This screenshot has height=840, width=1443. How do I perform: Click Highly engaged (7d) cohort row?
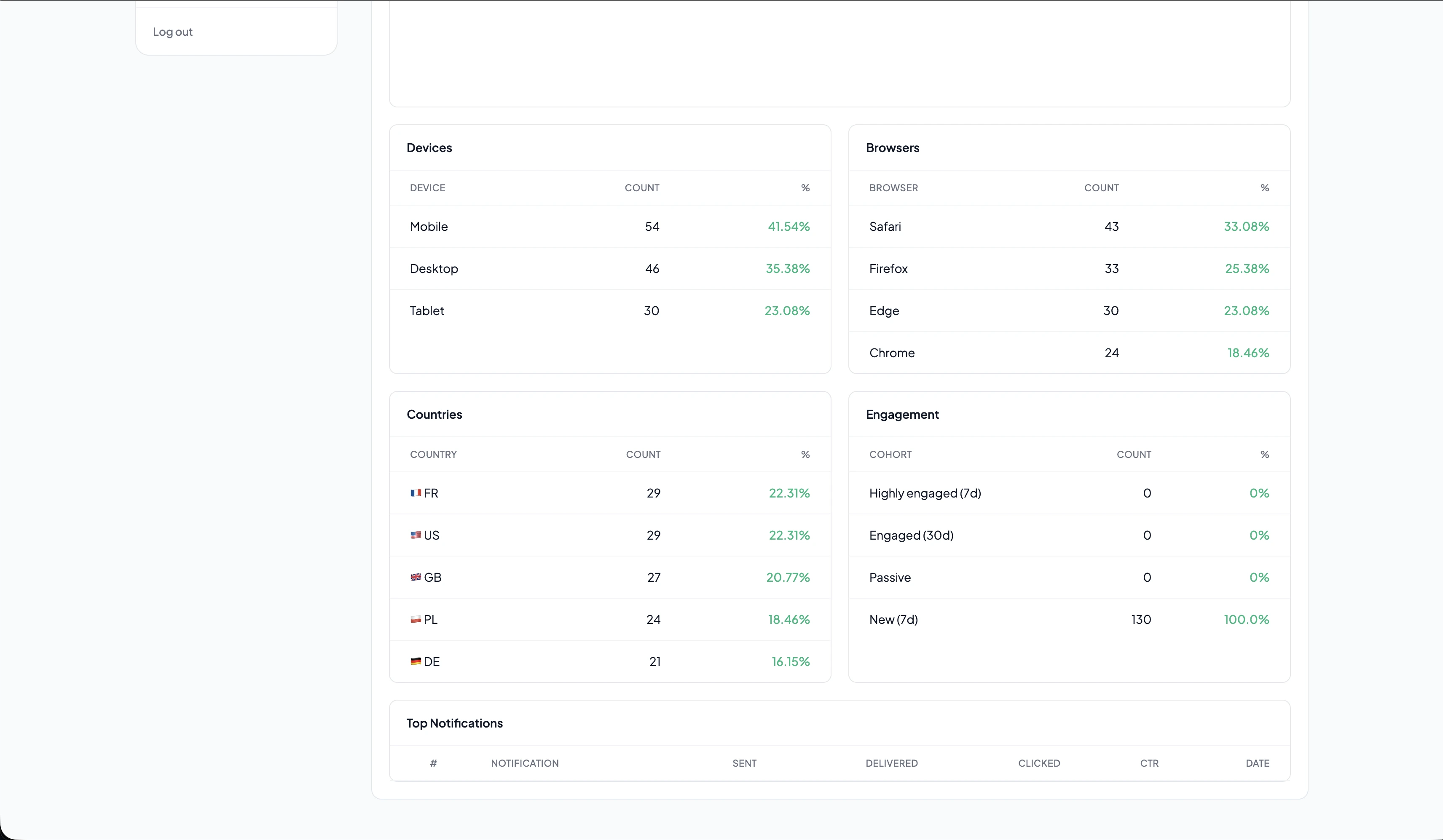pyautogui.click(x=1068, y=493)
